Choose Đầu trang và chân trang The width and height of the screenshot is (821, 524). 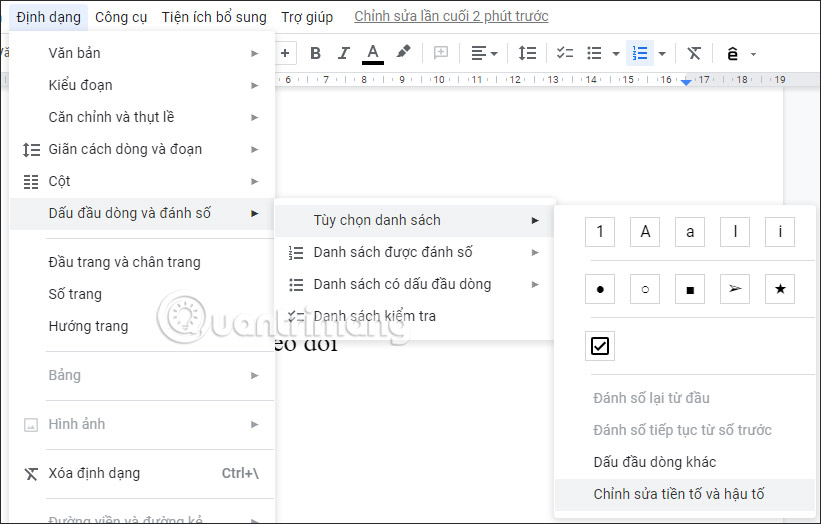pyautogui.click(x=142, y=262)
